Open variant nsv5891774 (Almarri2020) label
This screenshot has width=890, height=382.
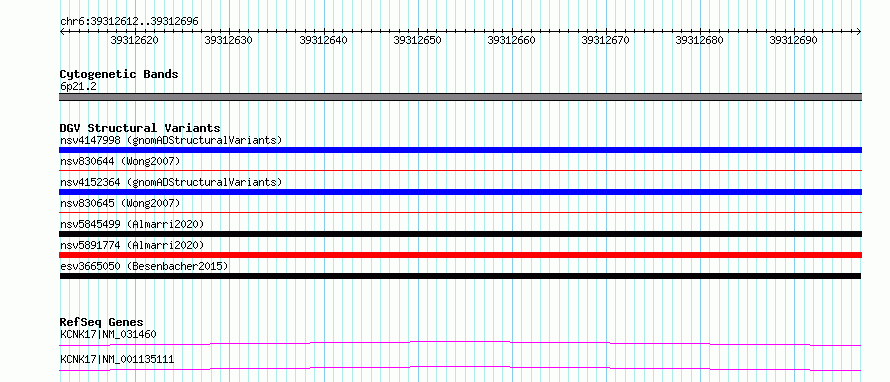pos(132,245)
